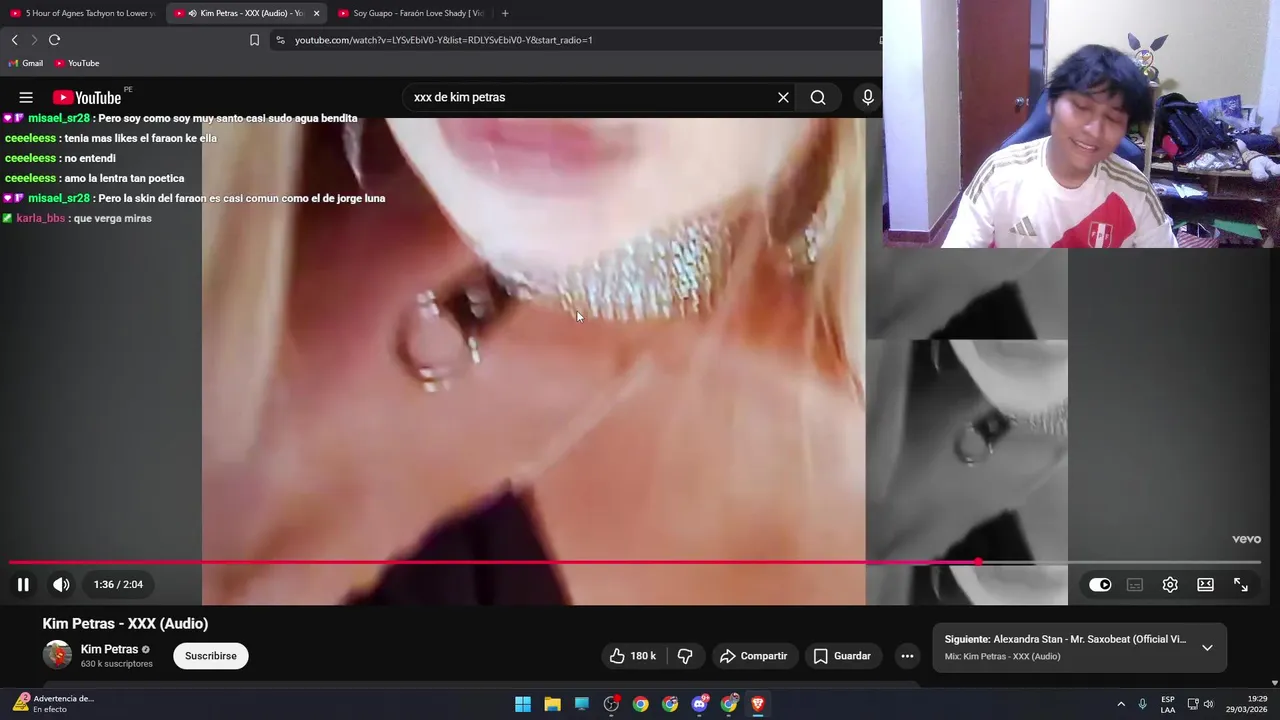Mute the player volume speaker icon

(61, 585)
